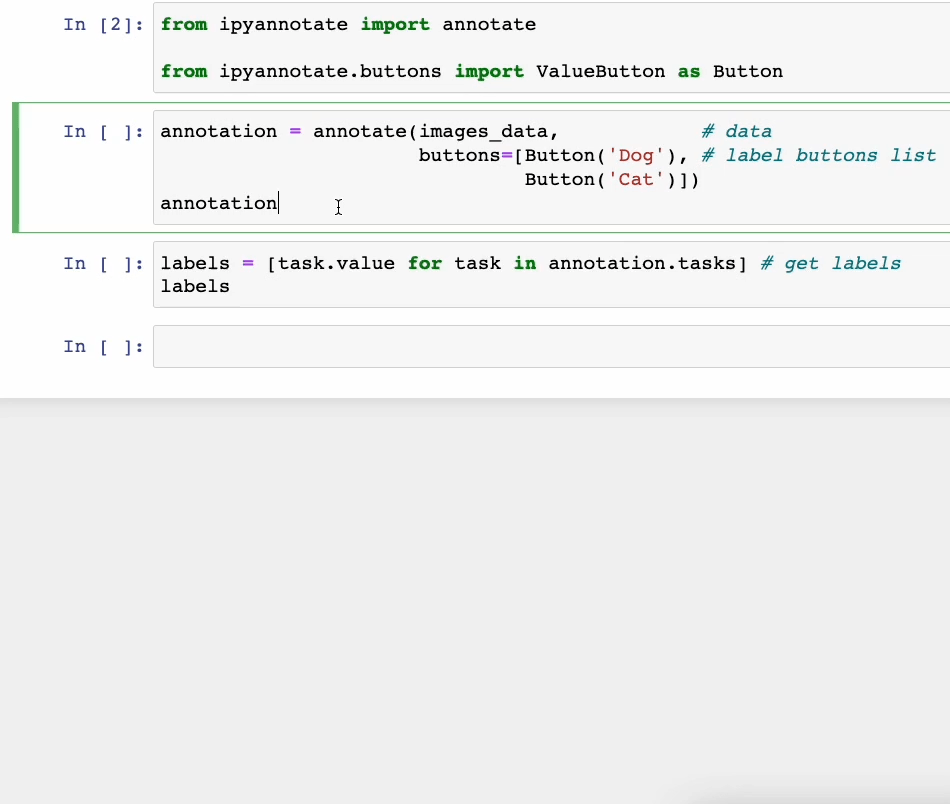Click the import cell containing ipyannotate imports
Image resolution: width=950 pixels, height=804 pixels.
[x=550, y=48]
